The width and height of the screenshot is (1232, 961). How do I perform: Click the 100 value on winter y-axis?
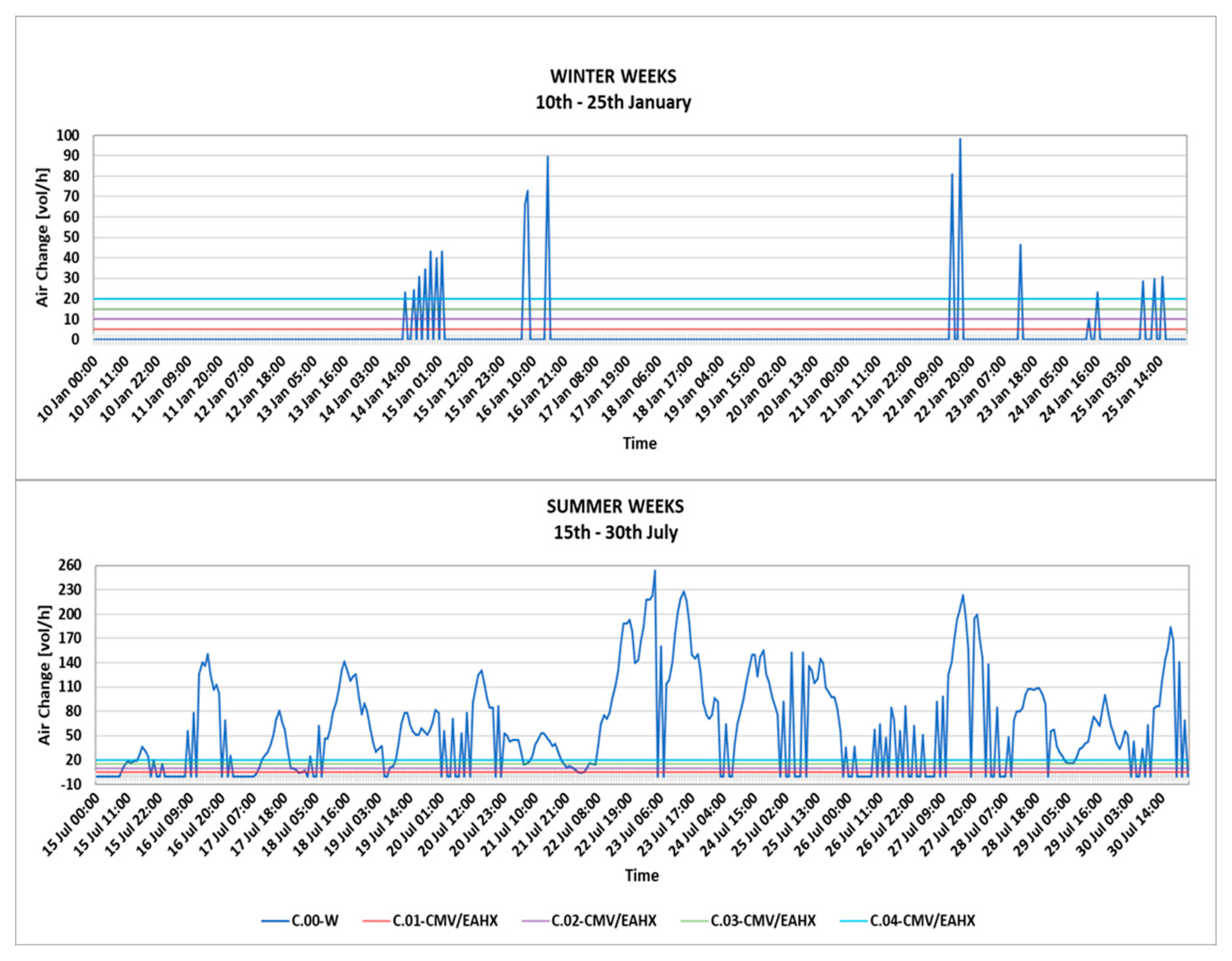click(x=68, y=135)
